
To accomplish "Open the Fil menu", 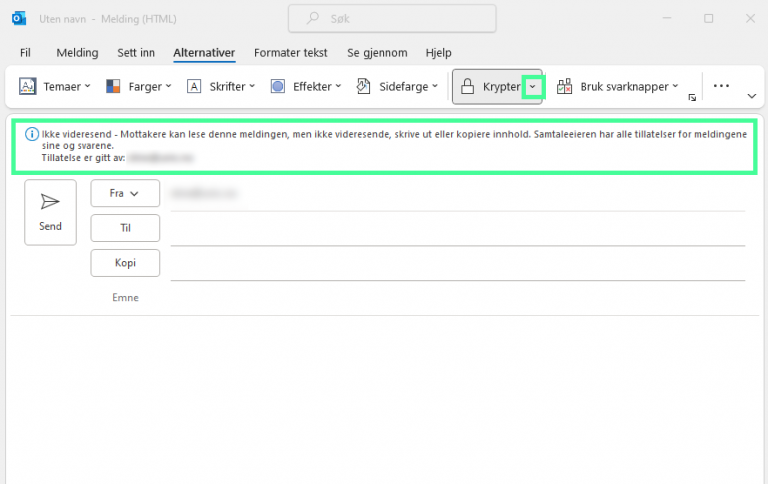I will tap(26, 52).
